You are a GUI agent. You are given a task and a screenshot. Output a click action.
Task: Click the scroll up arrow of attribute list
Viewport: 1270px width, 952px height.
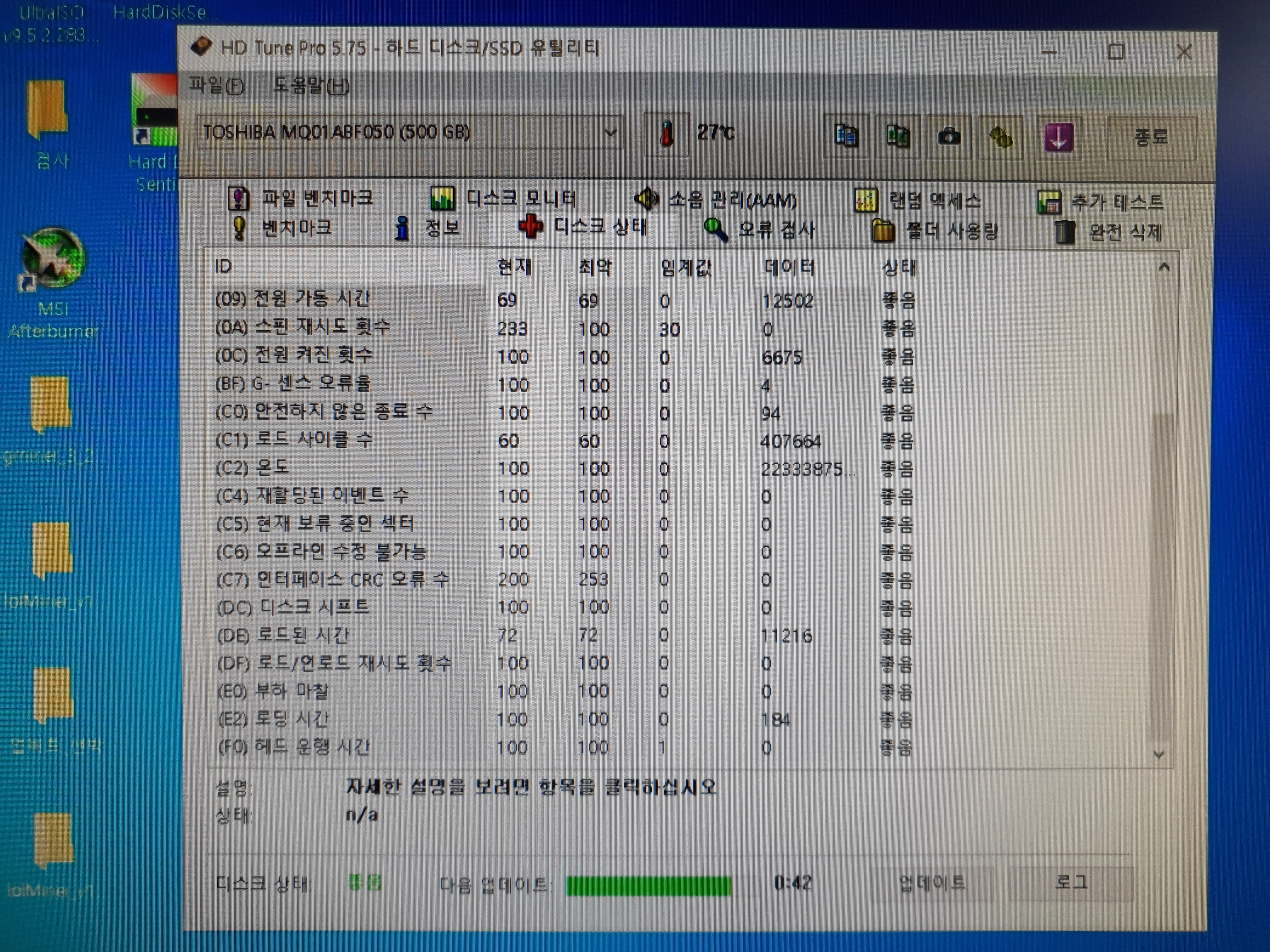[x=1164, y=267]
